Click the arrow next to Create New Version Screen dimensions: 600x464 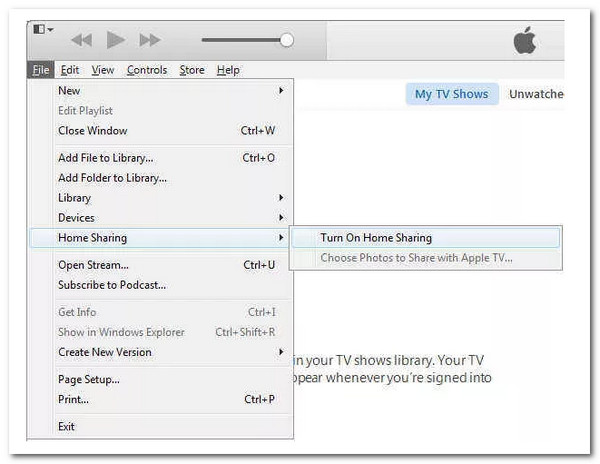click(281, 352)
